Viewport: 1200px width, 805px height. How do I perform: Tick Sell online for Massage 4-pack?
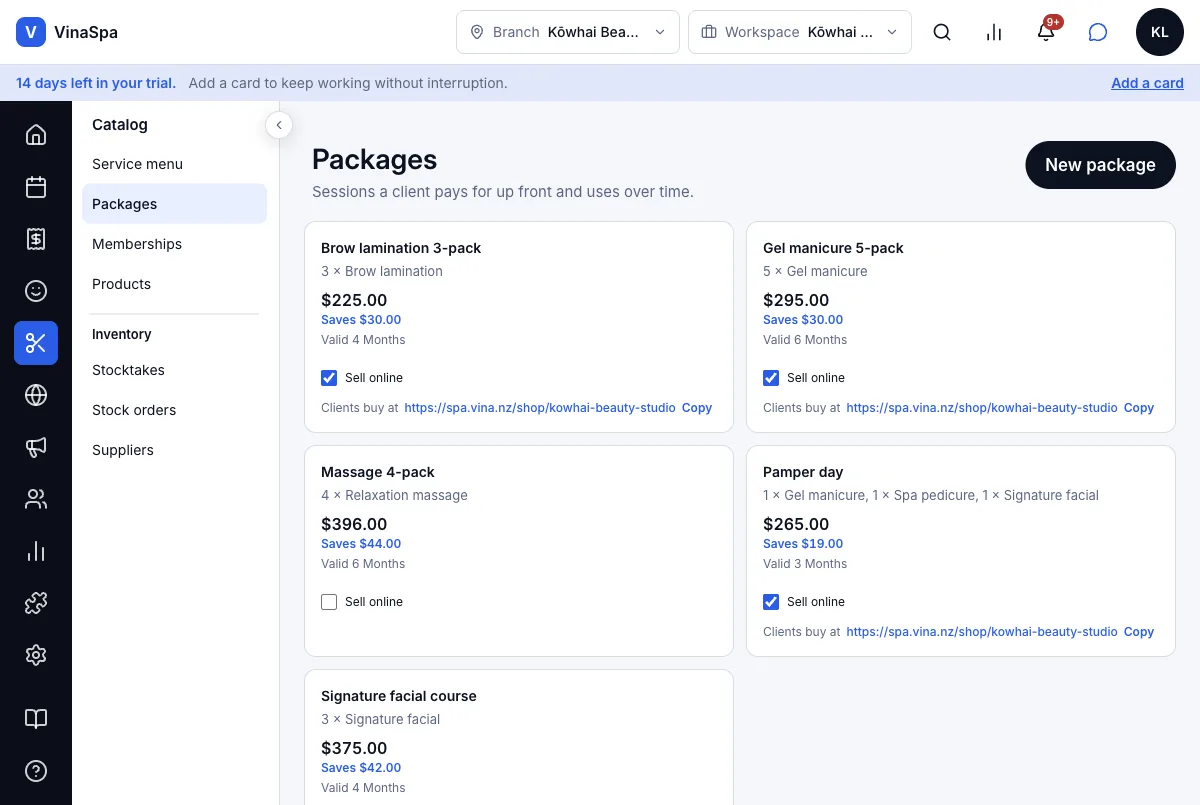point(329,602)
